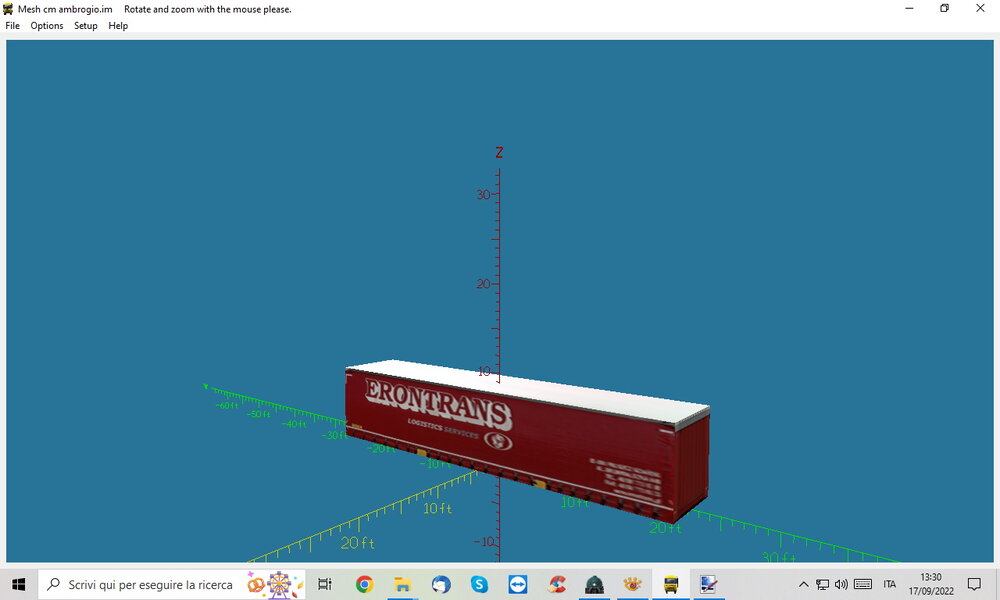1000x600 pixels.
Task: Minimize the Mesh window
Action: point(909,8)
